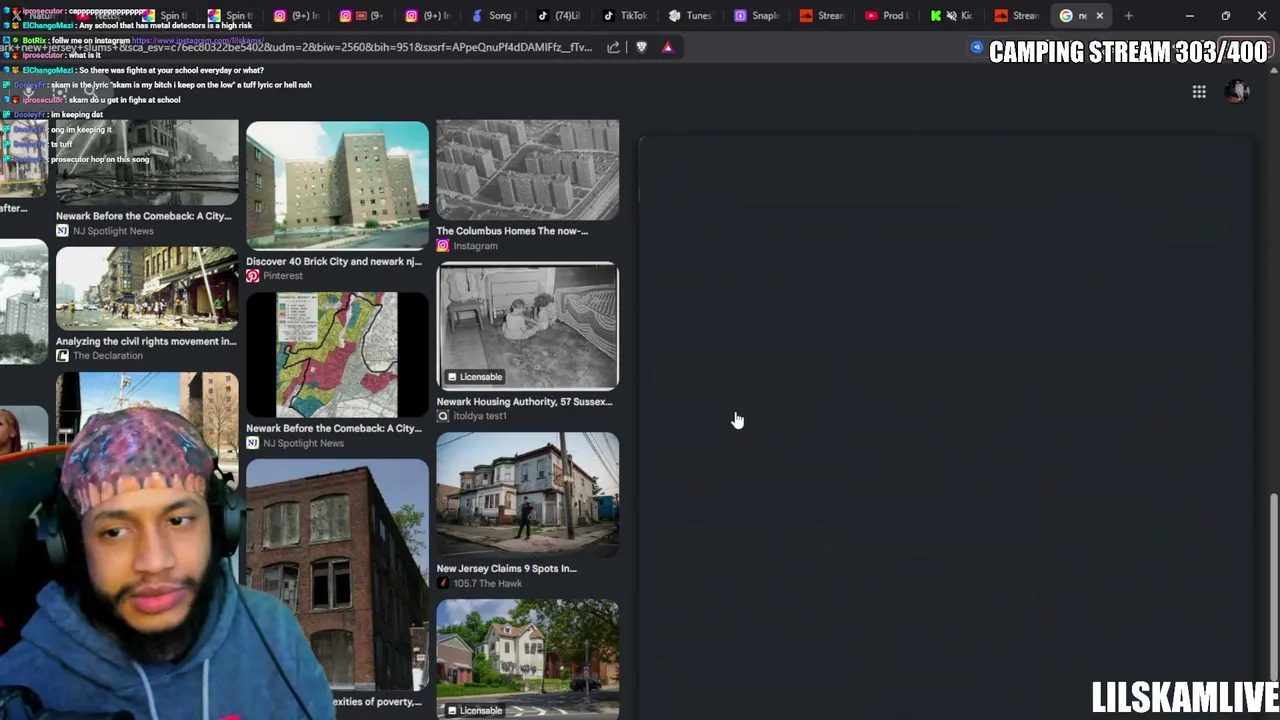Switch to the Prod YouTube tab
This screenshot has height=720, width=1280.
pos(887,16)
